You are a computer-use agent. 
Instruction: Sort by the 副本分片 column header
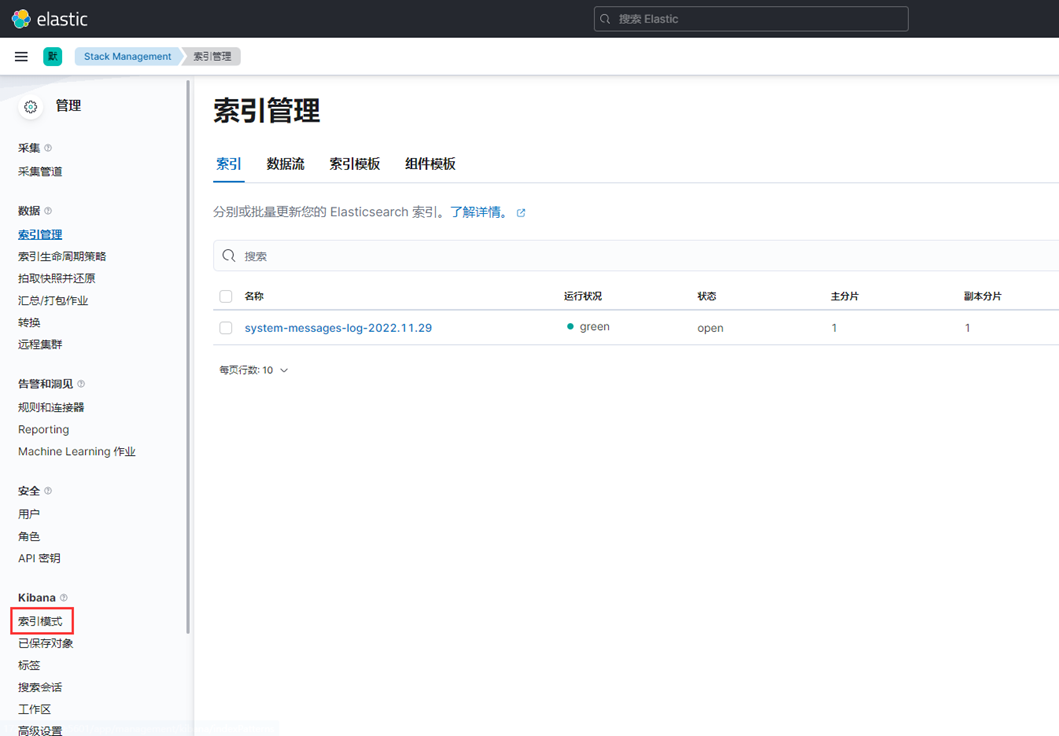[x=983, y=296]
